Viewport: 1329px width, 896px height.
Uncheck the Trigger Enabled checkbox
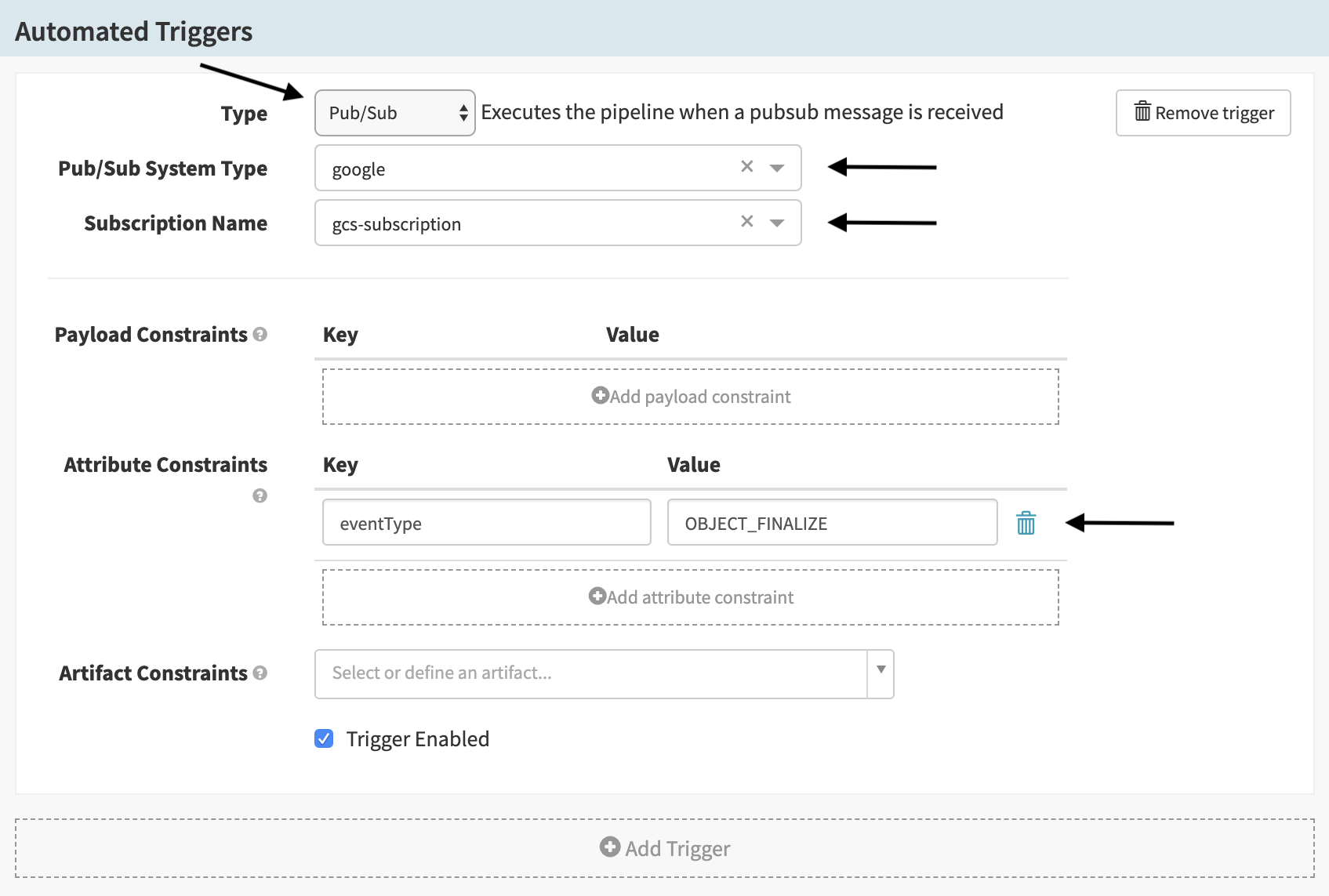click(324, 738)
